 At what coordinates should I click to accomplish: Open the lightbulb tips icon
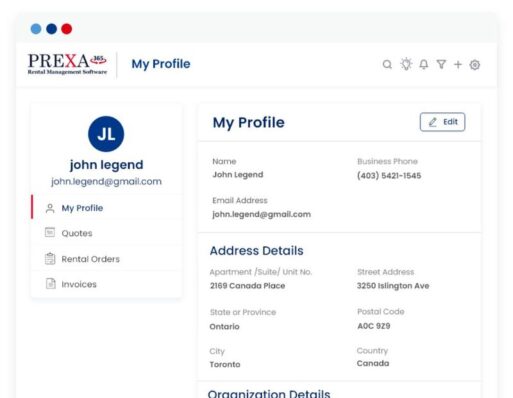click(x=406, y=64)
